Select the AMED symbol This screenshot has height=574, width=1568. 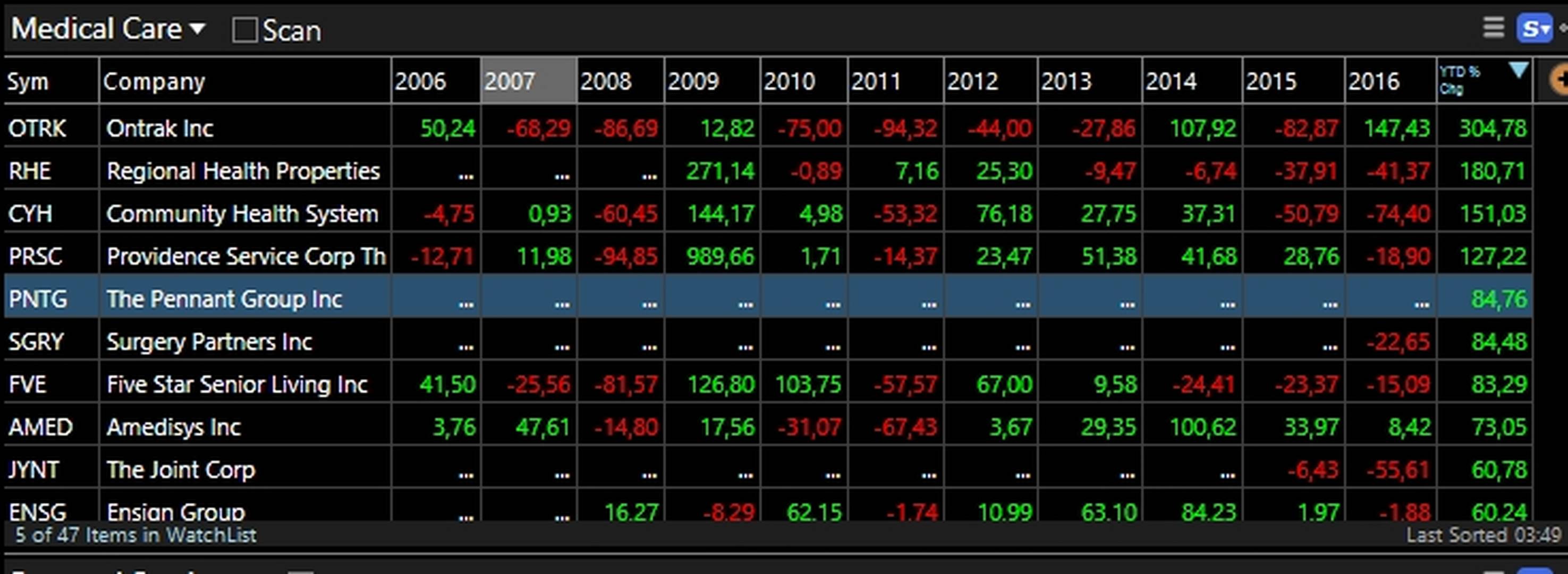tap(40, 427)
